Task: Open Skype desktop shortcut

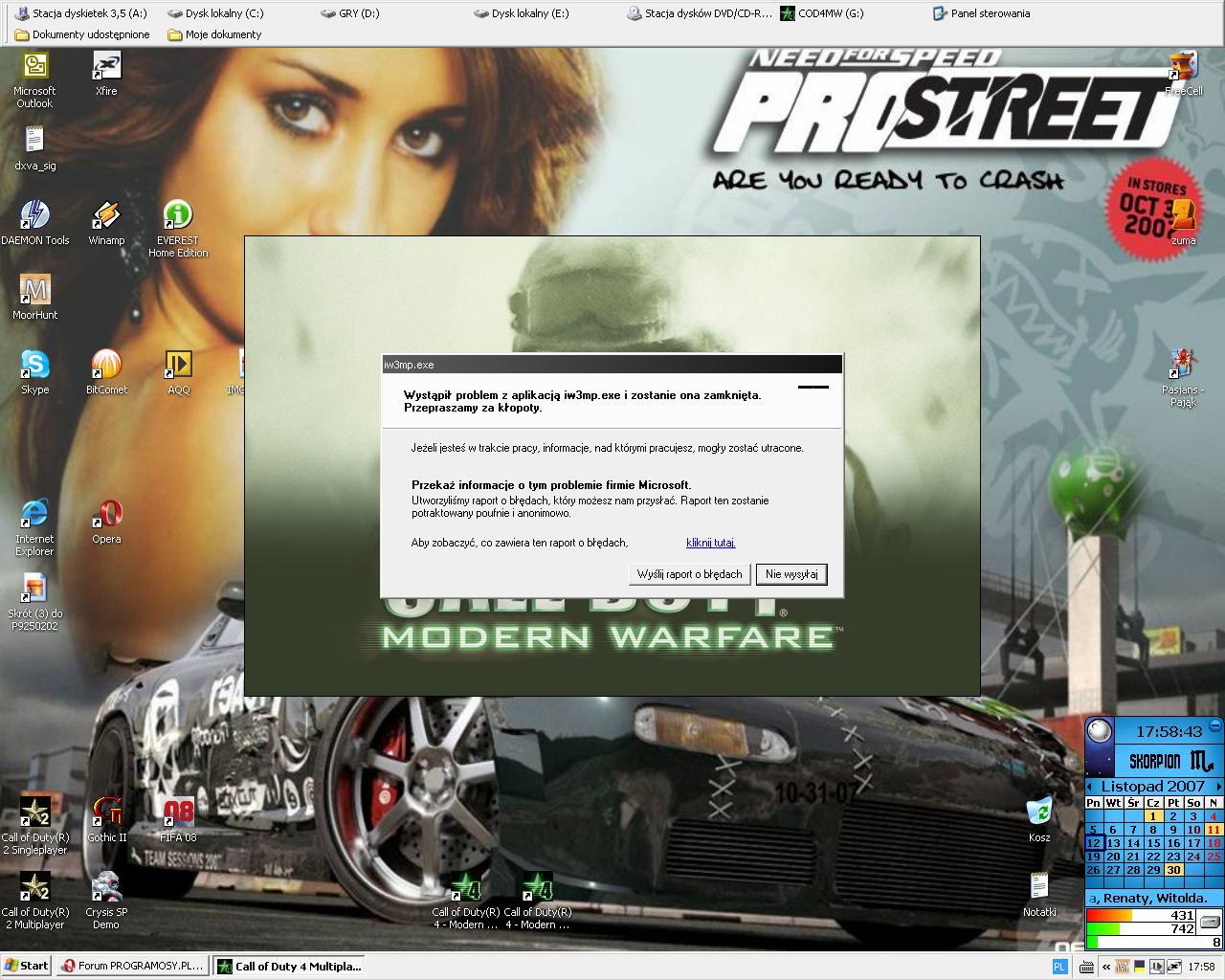Action: (x=34, y=372)
